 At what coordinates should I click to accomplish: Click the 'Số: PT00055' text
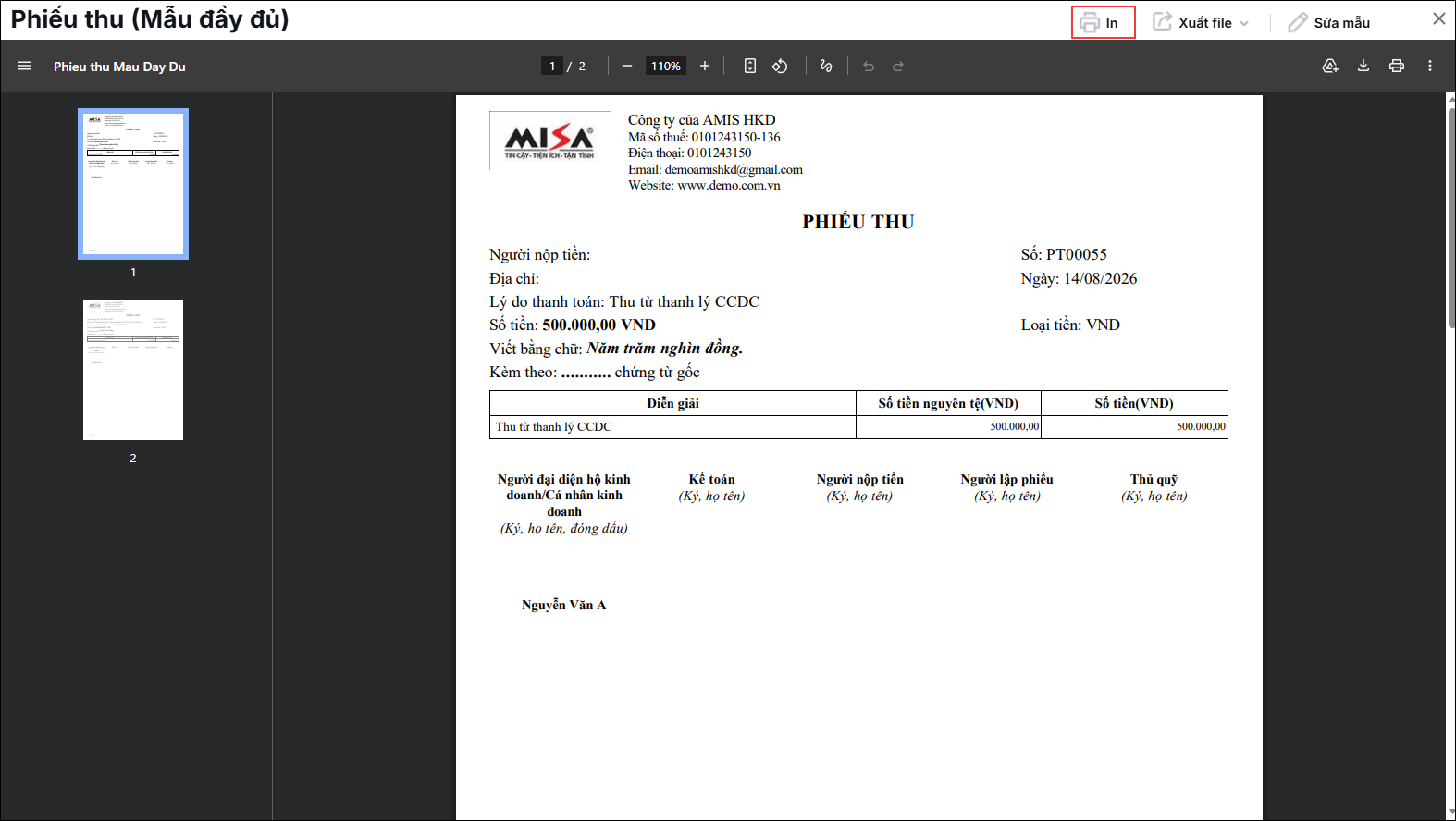1064,254
